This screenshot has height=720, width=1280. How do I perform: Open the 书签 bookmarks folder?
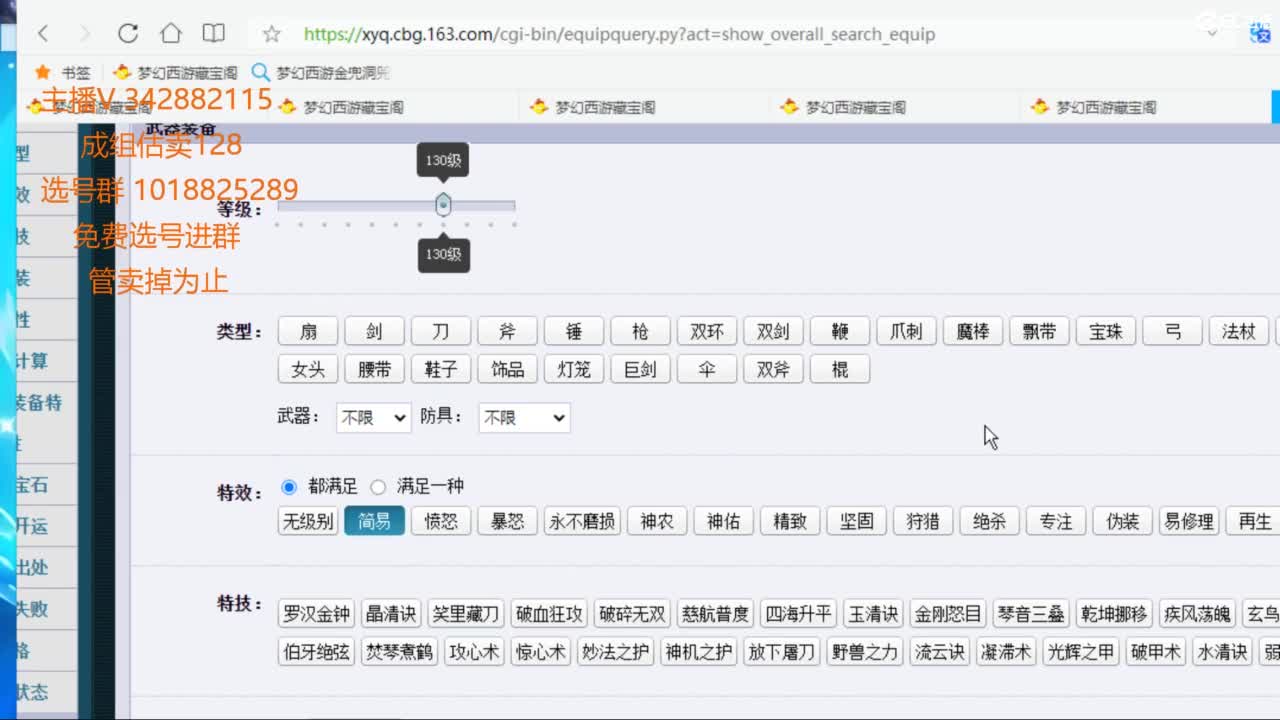click(x=63, y=72)
